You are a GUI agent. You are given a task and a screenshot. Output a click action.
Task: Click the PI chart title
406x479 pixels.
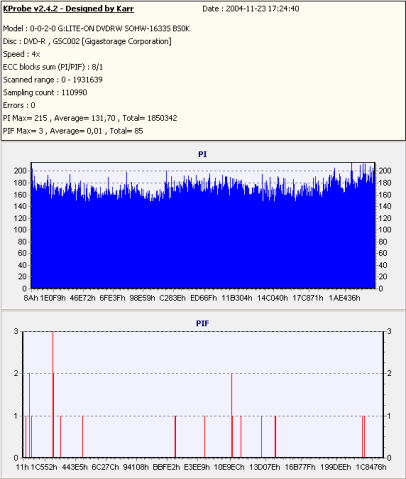(x=202, y=154)
